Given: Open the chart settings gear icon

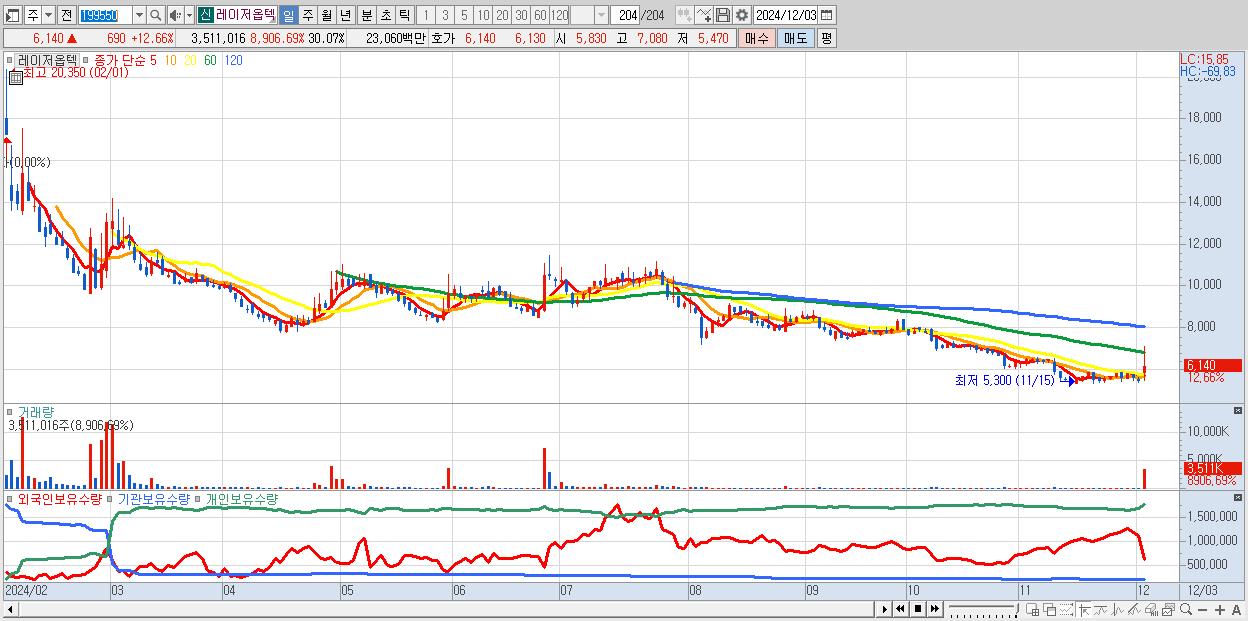Looking at the screenshot, I should [x=741, y=15].
